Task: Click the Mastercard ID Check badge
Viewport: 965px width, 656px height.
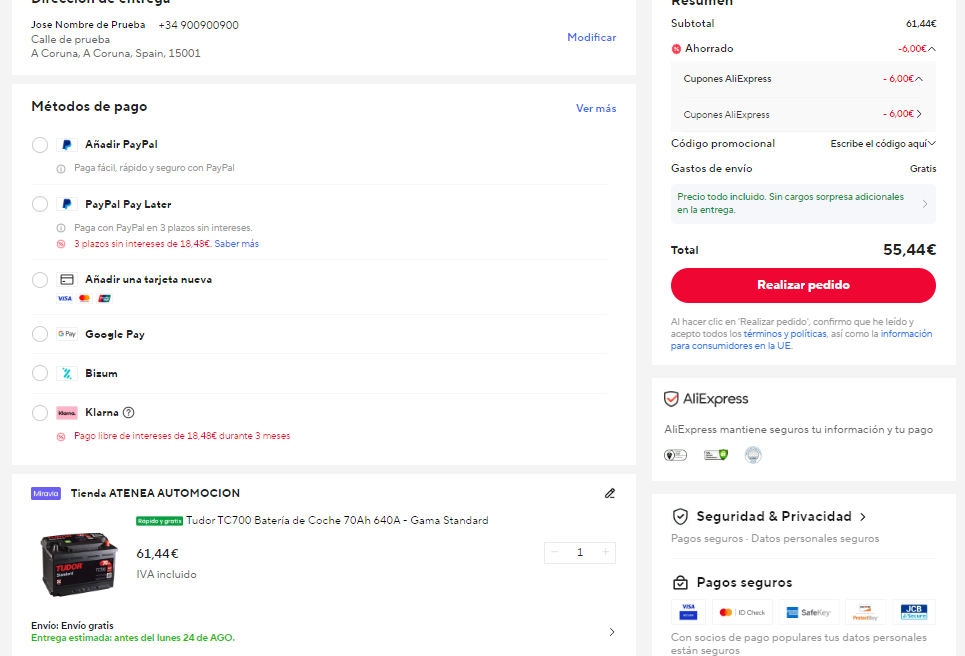Action: pyautogui.click(x=742, y=612)
